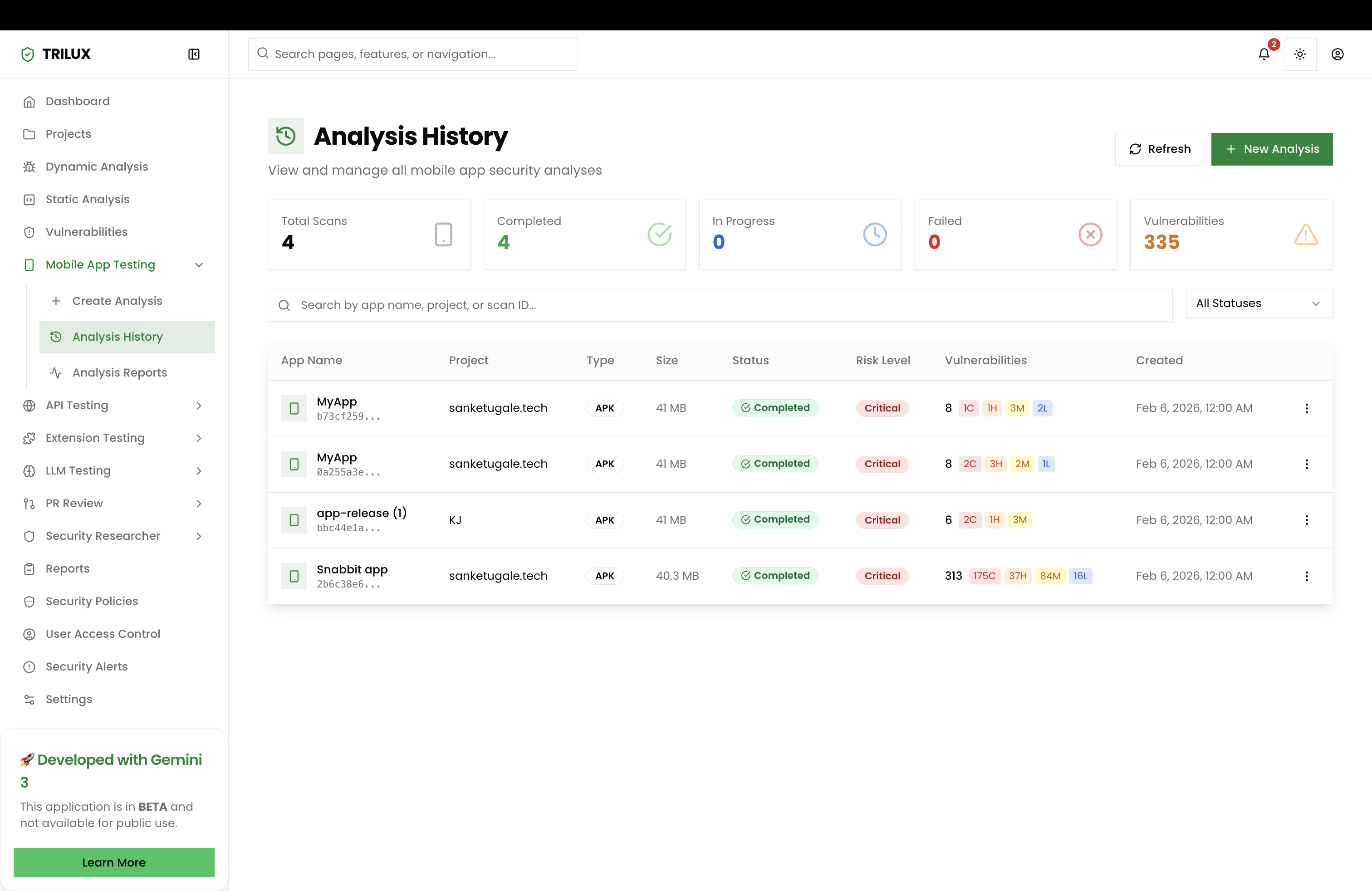Click the 175C critical severity badge
This screenshot has width=1372, height=891.
[x=984, y=576]
